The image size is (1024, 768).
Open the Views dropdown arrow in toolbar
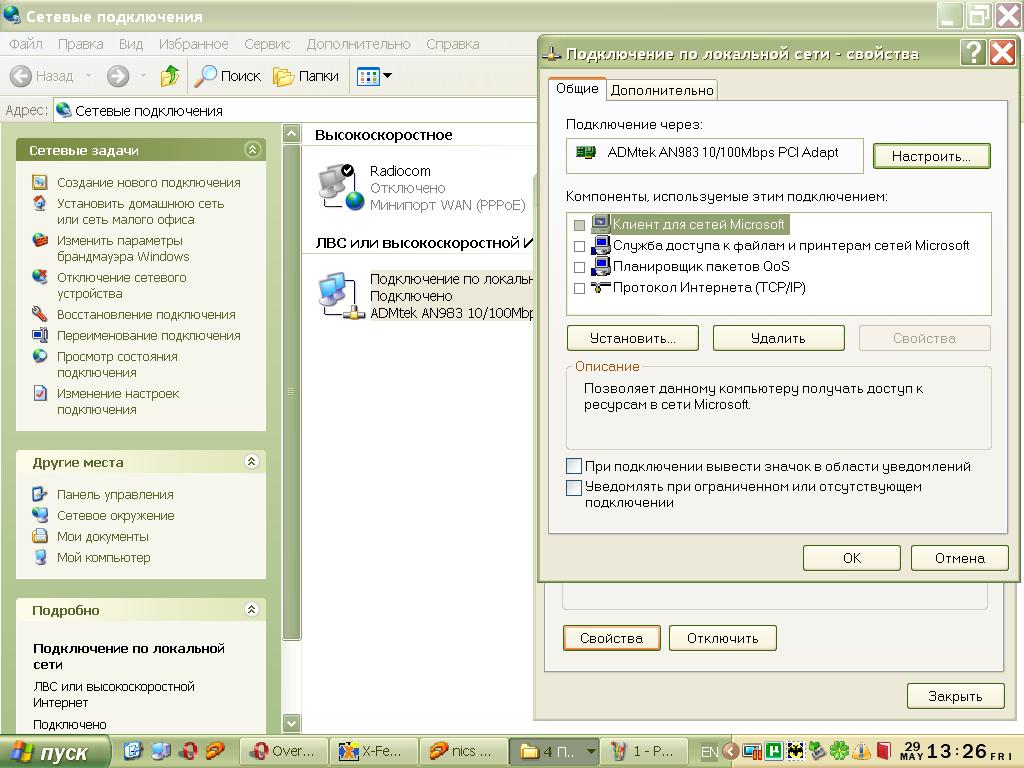(x=388, y=76)
